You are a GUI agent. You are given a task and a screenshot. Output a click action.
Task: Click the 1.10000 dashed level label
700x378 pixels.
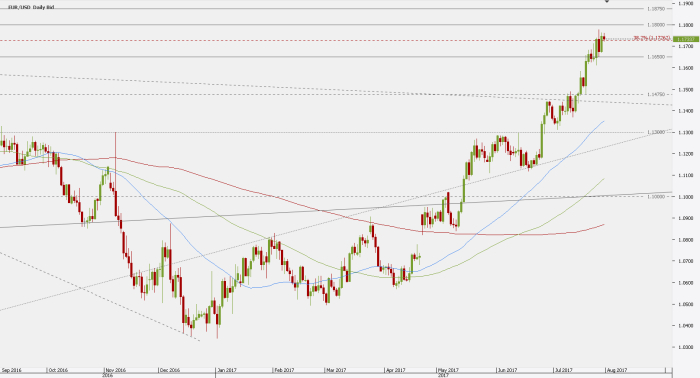click(x=656, y=196)
